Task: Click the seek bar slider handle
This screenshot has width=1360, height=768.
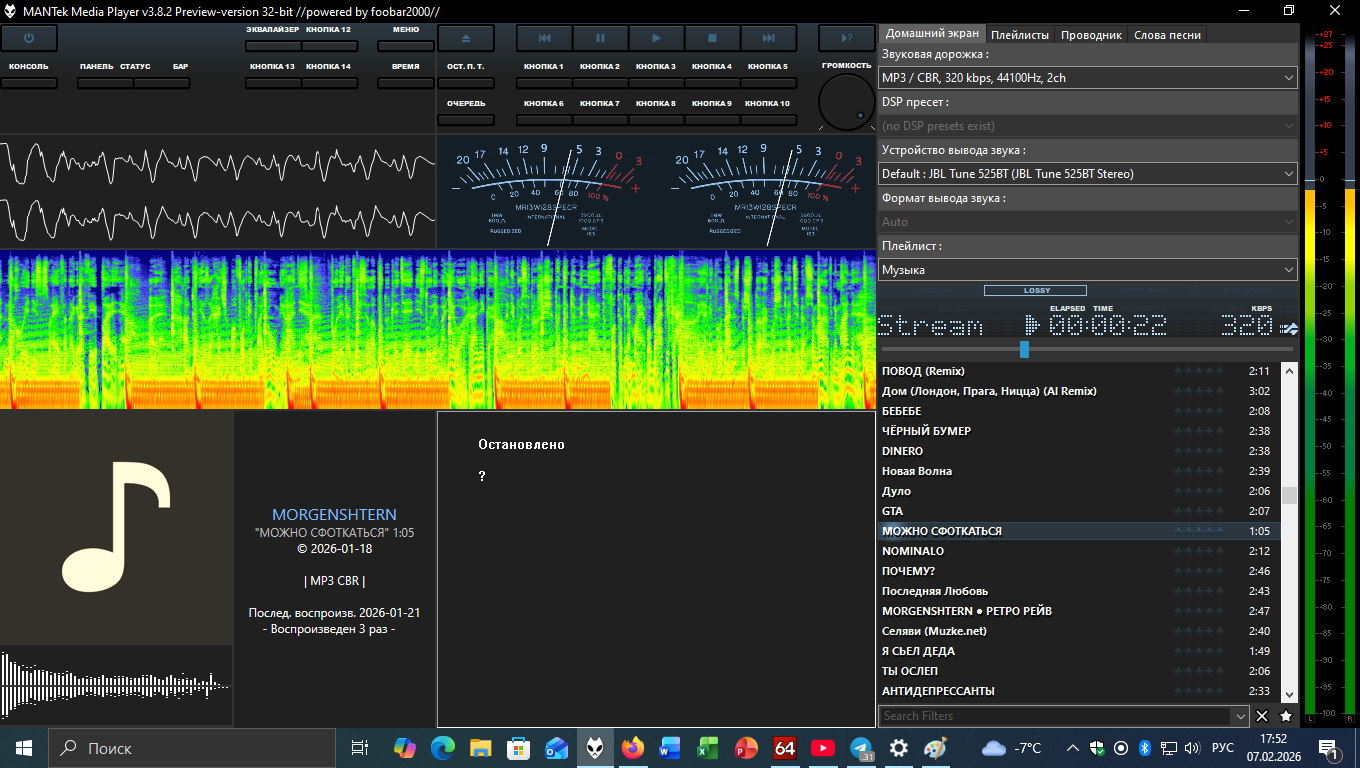Action: tap(1024, 349)
